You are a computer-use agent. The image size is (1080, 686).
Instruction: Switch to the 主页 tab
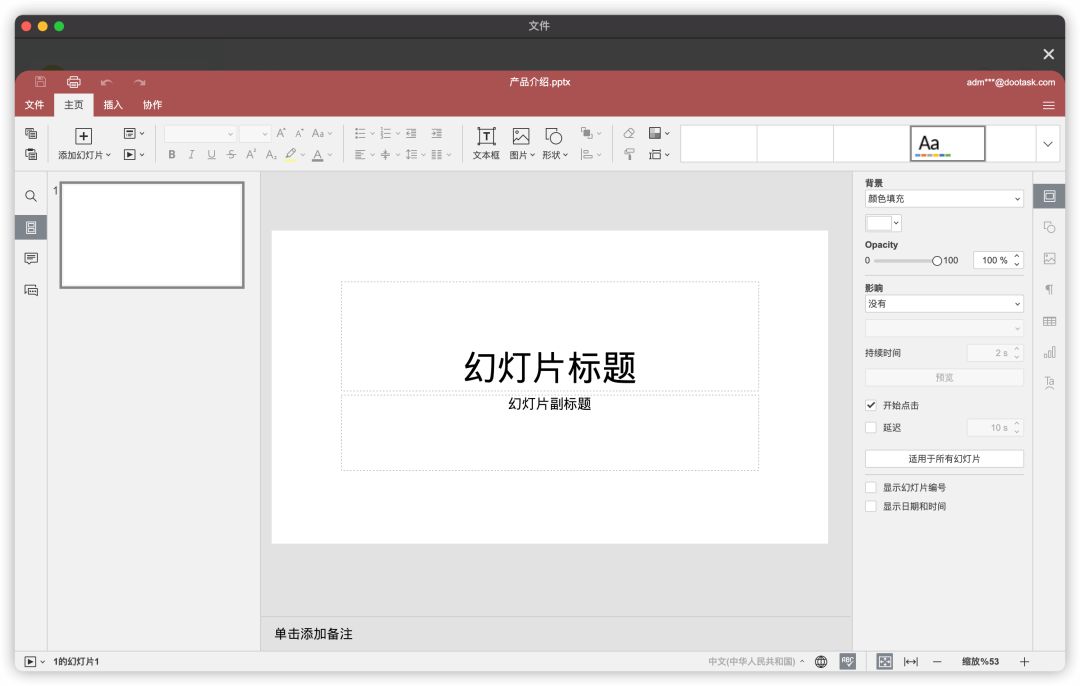[74, 105]
